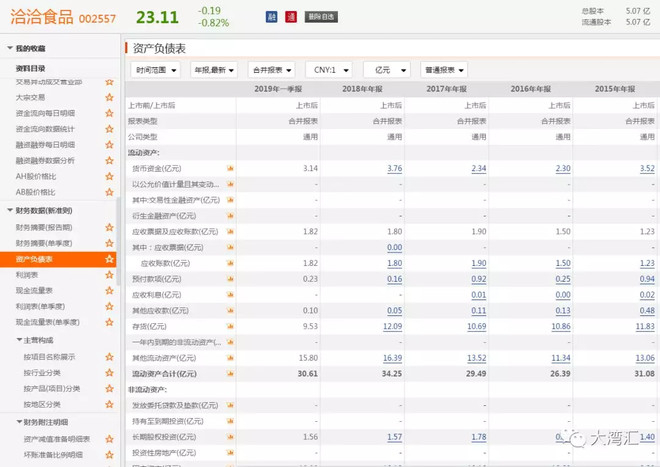Viewport: 660px width, 467px height.
Task: Open the chart icon for 流动资产合计(亿元)
Action: pyautogui.click(x=230, y=374)
